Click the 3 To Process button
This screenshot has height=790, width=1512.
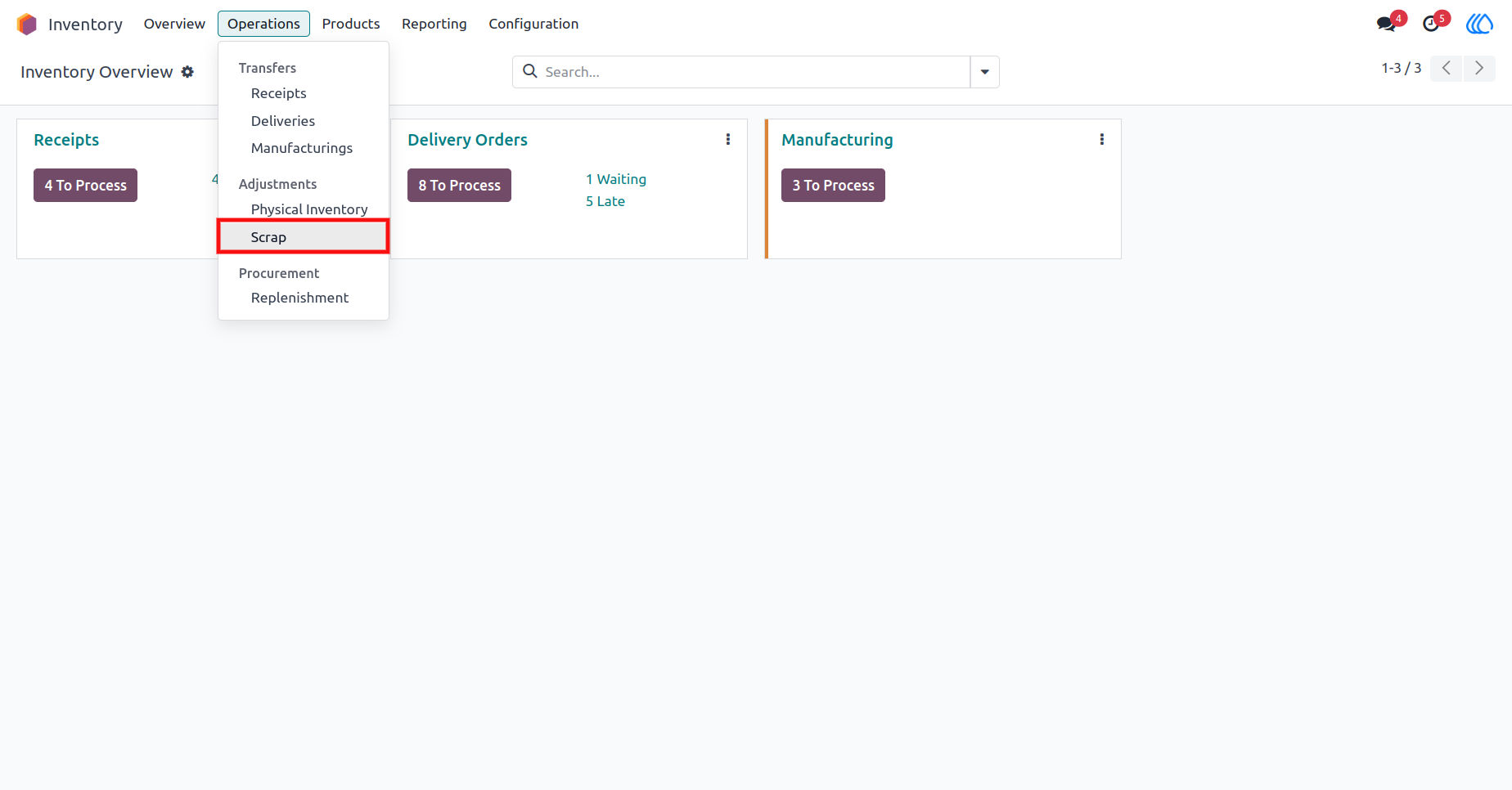tap(833, 185)
